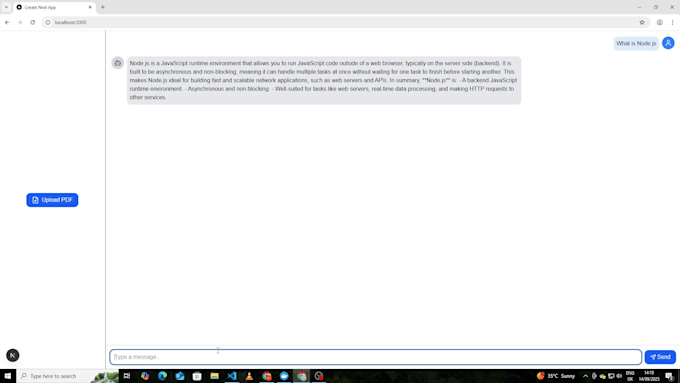Open the ENG UK language switcher
This screenshot has width=680, height=383.
[x=630, y=376]
